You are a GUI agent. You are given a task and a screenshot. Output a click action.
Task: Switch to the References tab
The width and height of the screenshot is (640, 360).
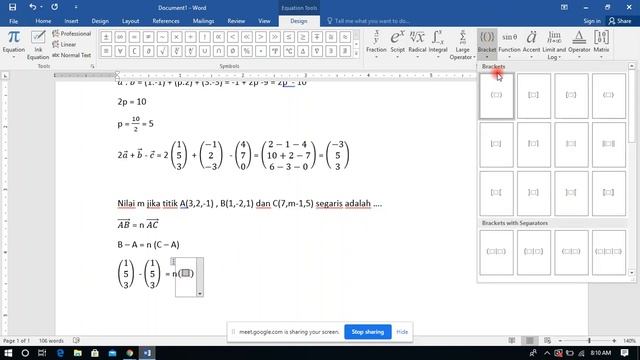pyautogui.click(x=166, y=21)
